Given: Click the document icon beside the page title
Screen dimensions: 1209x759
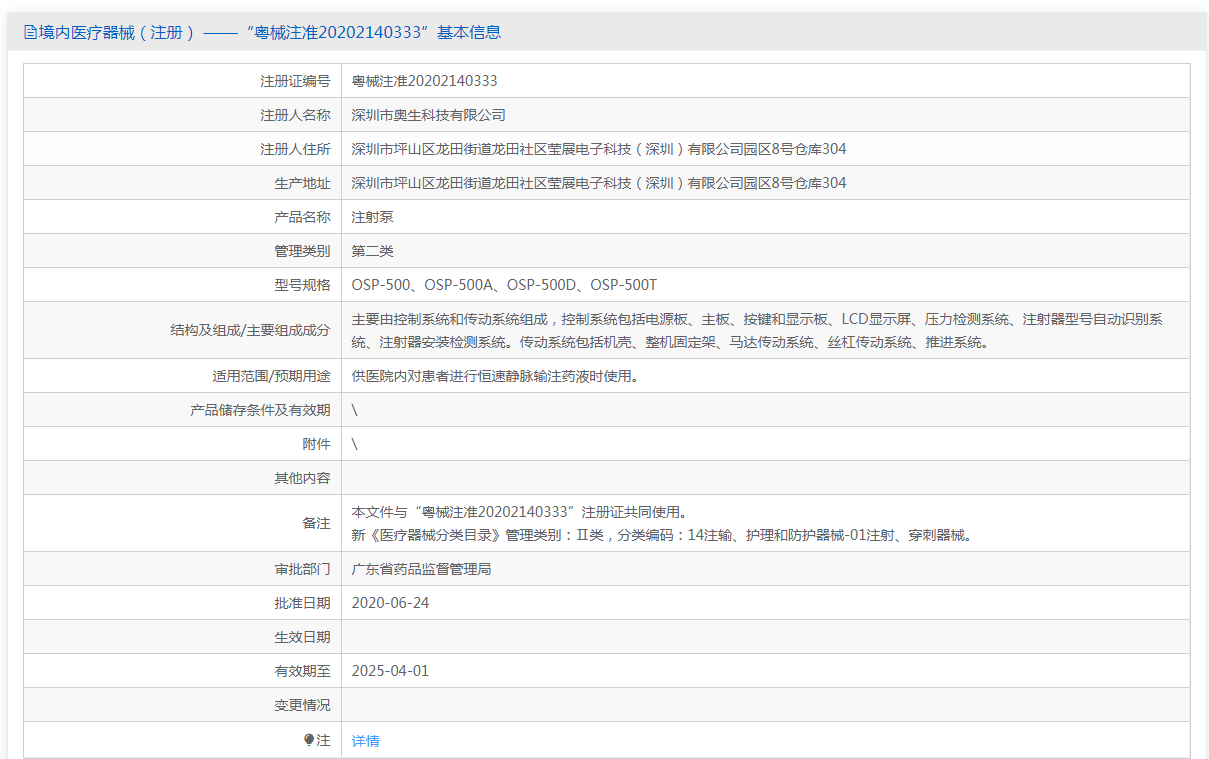Looking at the screenshot, I should tap(30, 33).
